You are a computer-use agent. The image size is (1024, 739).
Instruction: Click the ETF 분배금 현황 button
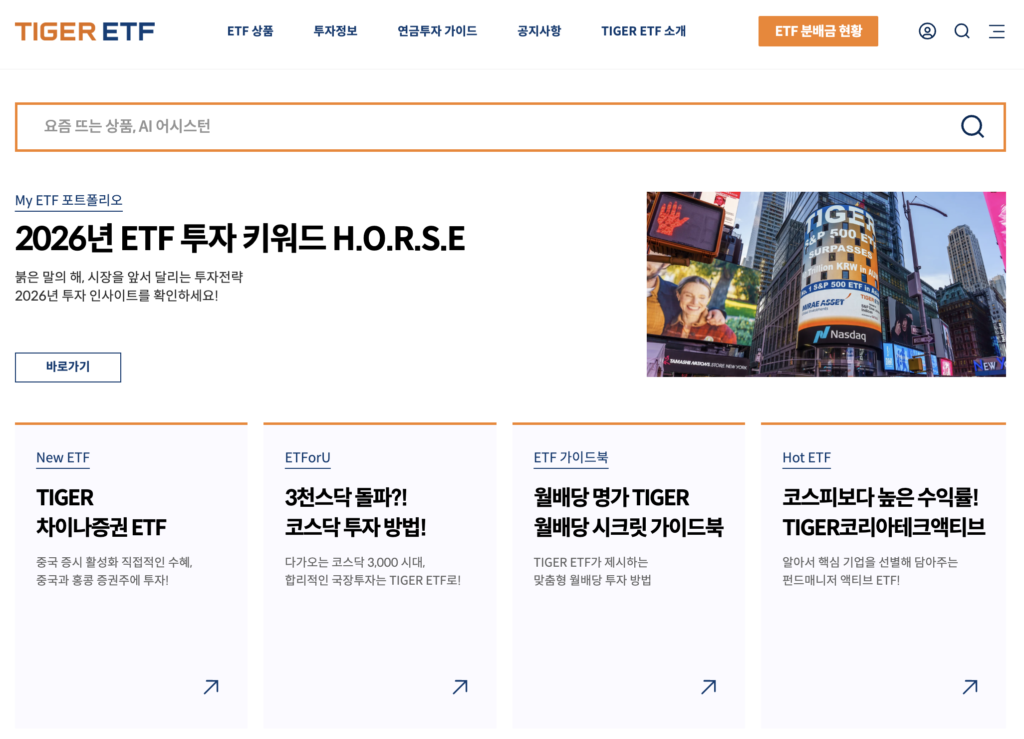(x=817, y=31)
